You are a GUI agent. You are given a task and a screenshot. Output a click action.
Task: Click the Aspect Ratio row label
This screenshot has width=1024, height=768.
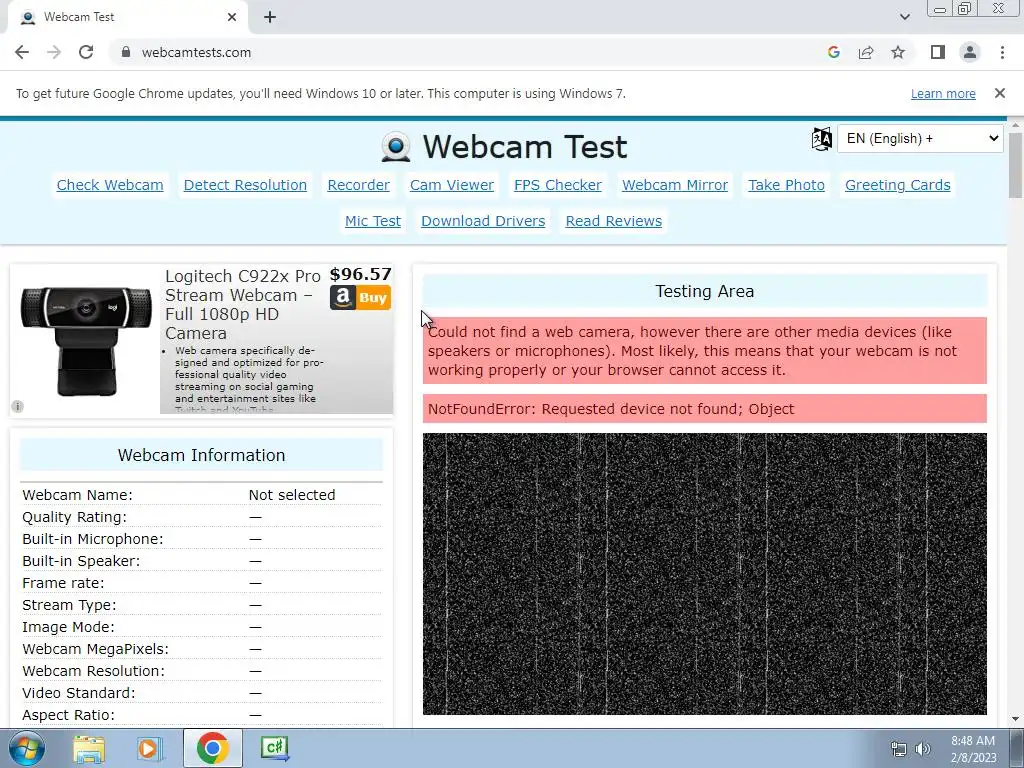69,715
